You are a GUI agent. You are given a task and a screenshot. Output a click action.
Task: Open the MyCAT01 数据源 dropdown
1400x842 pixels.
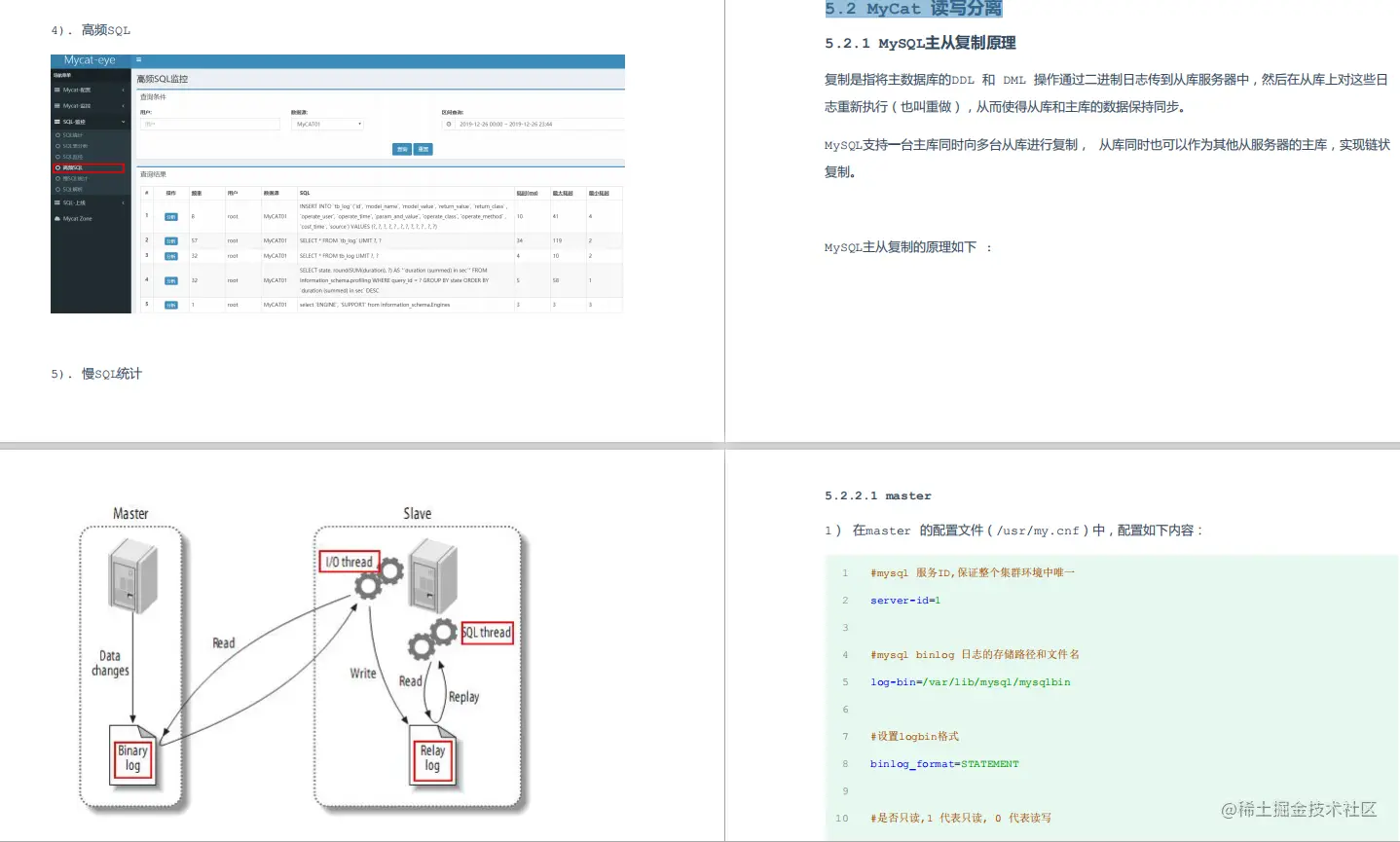coord(328,124)
